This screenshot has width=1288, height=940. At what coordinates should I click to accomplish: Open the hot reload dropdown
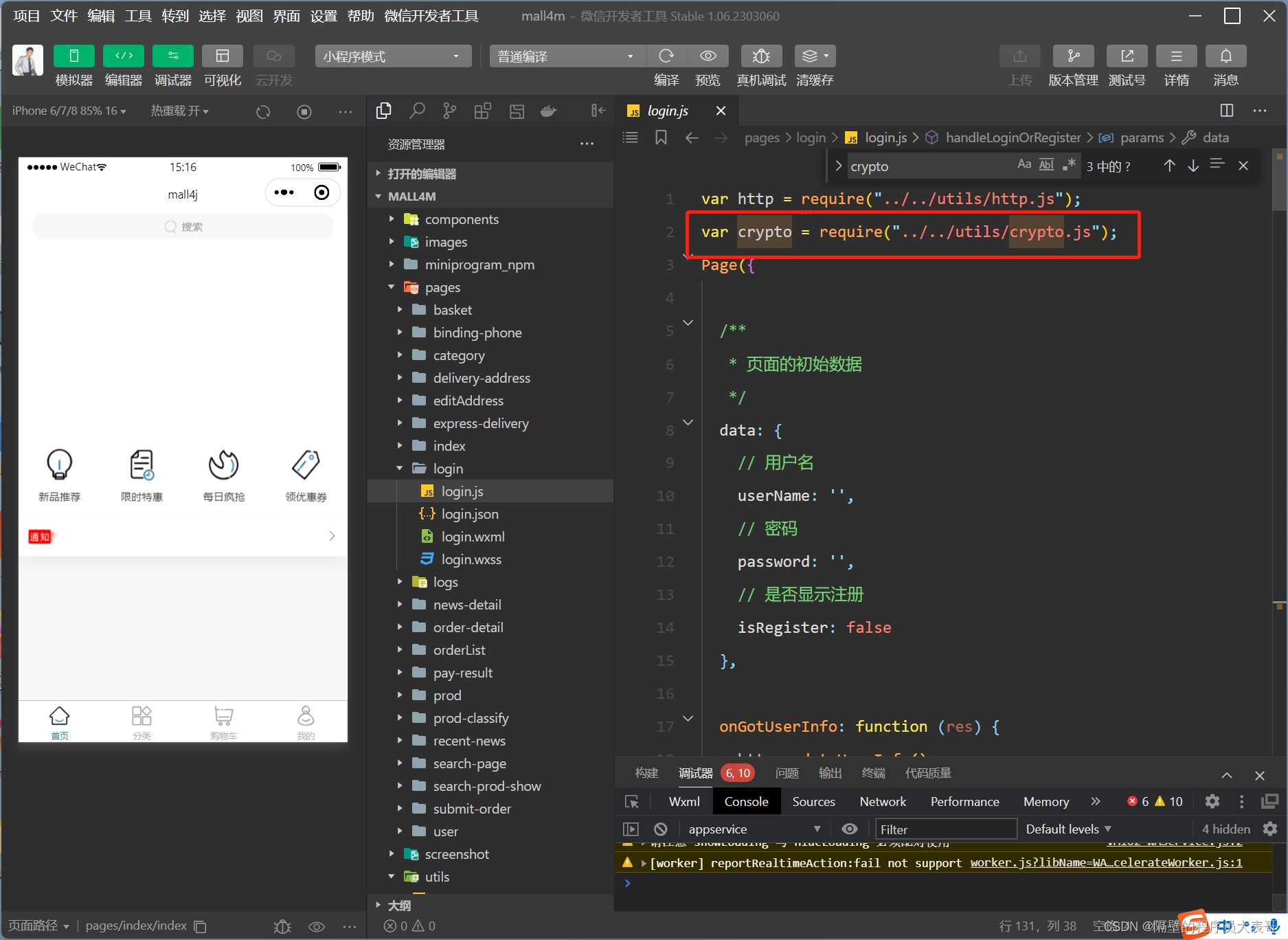[x=179, y=111]
